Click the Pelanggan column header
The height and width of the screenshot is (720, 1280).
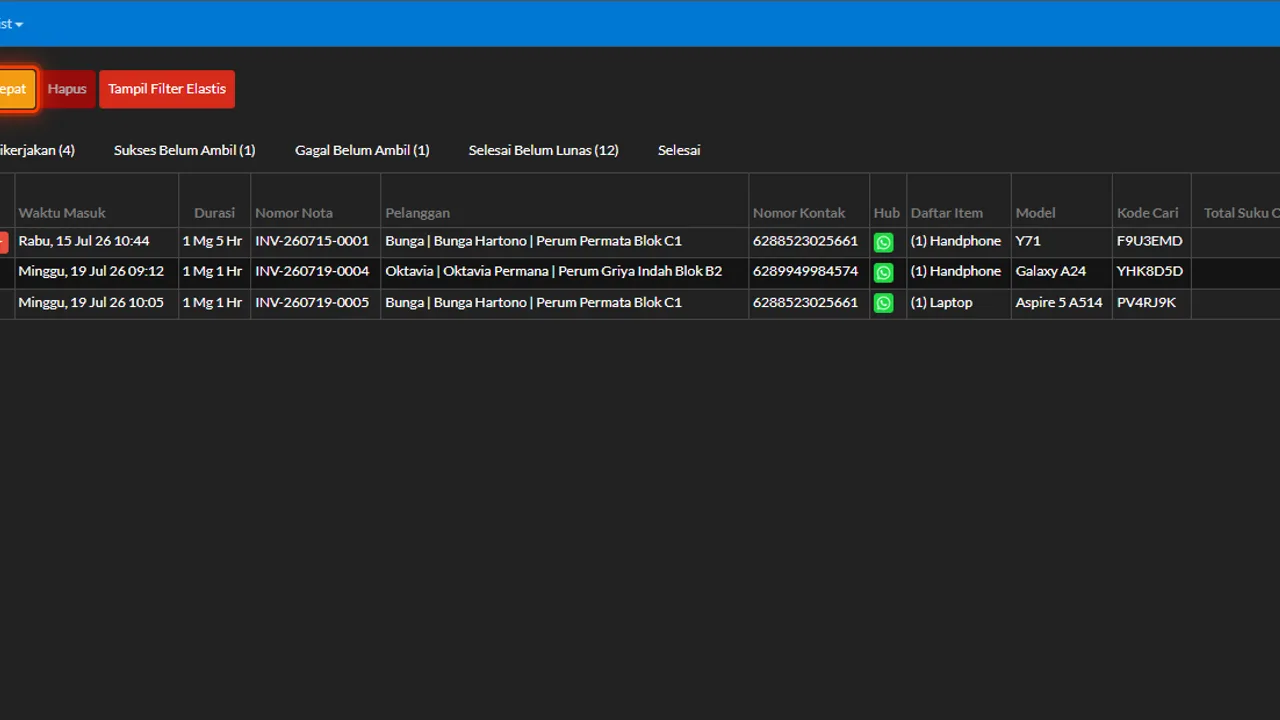(x=418, y=212)
